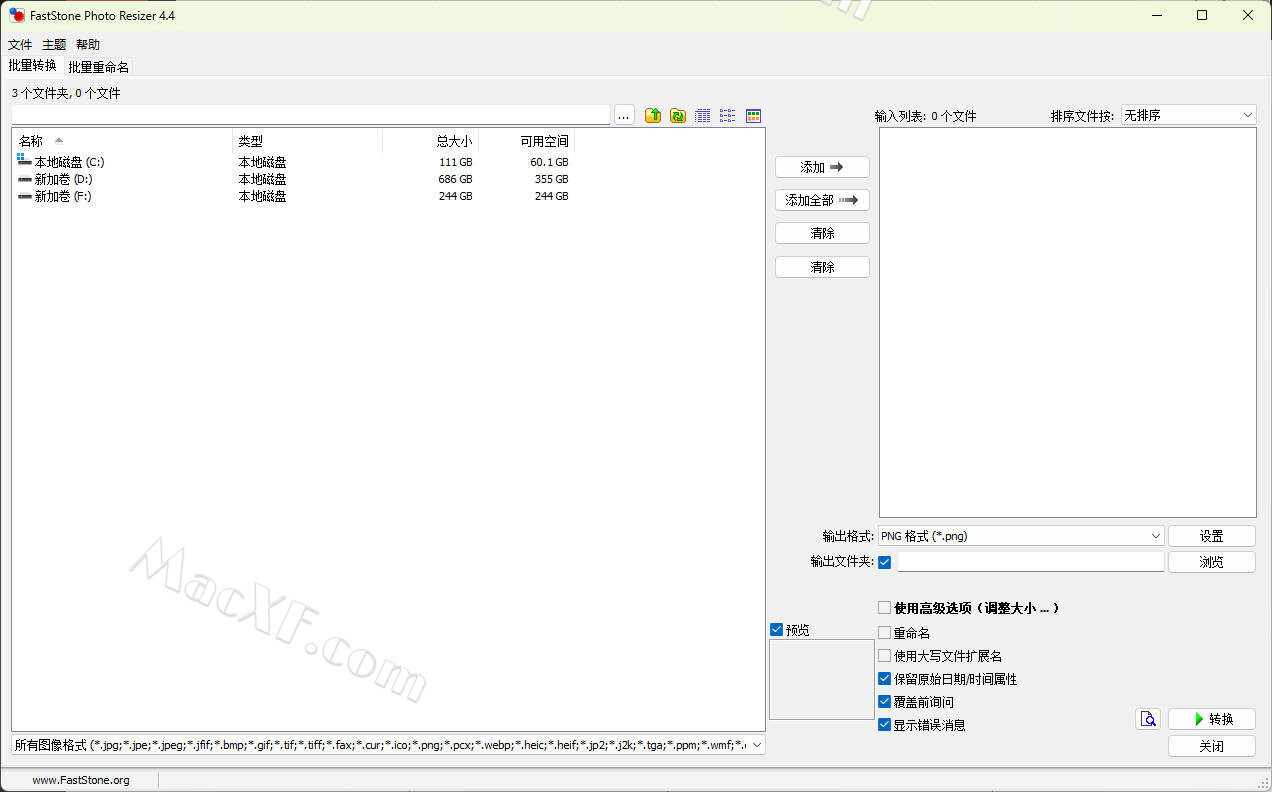Click the output folder path field
The height and width of the screenshot is (792, 1272).
1030,562
